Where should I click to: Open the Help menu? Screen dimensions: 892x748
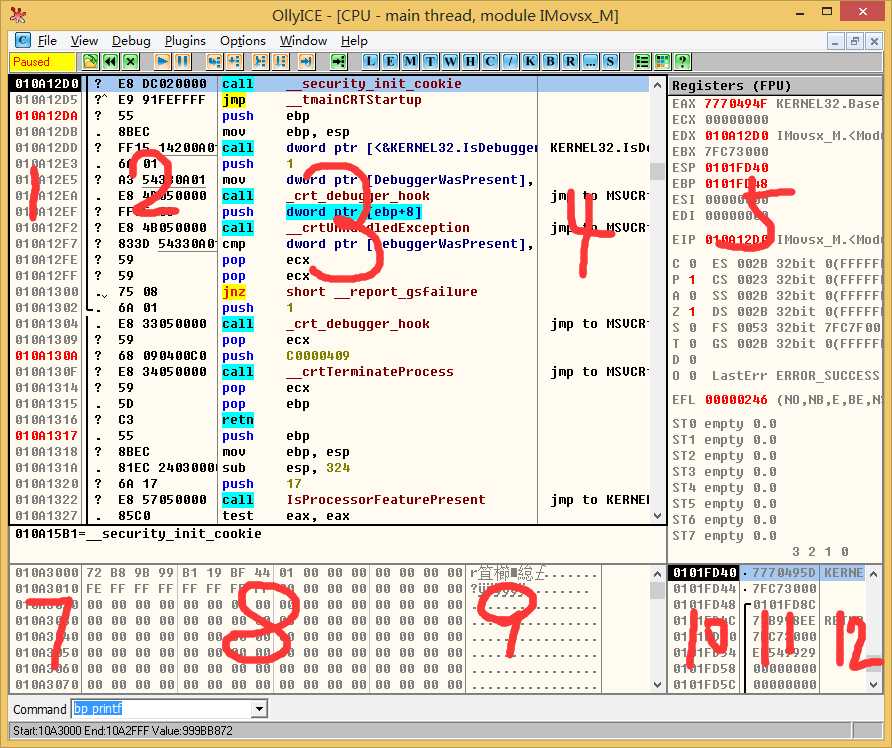point(354,41)
